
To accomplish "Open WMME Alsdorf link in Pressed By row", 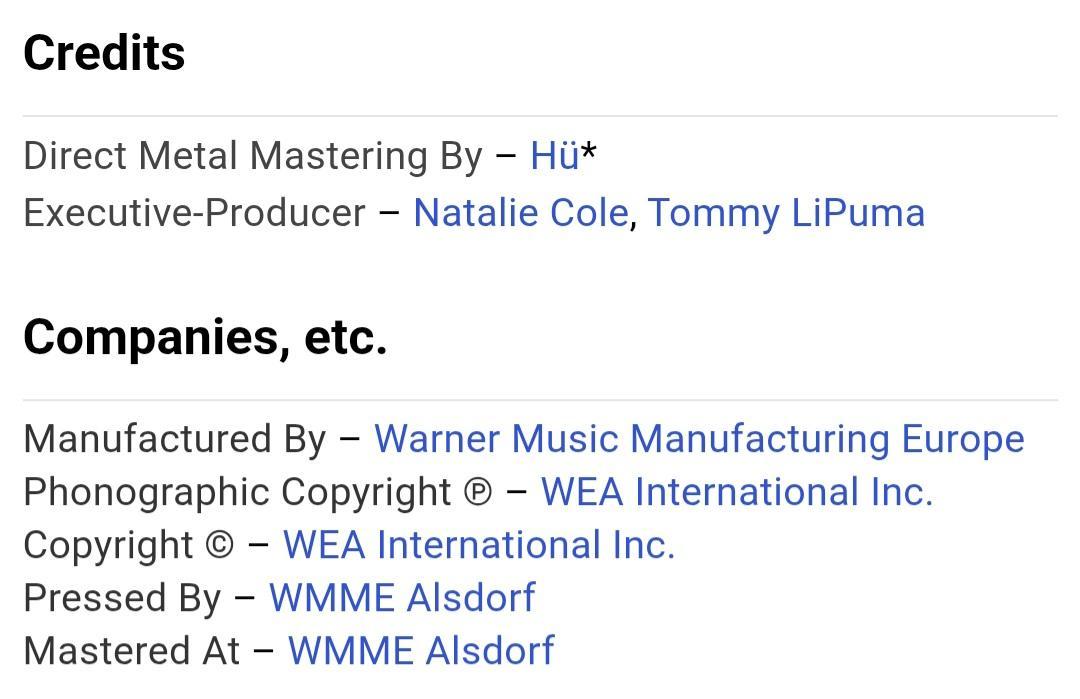I will click(402, 598).
